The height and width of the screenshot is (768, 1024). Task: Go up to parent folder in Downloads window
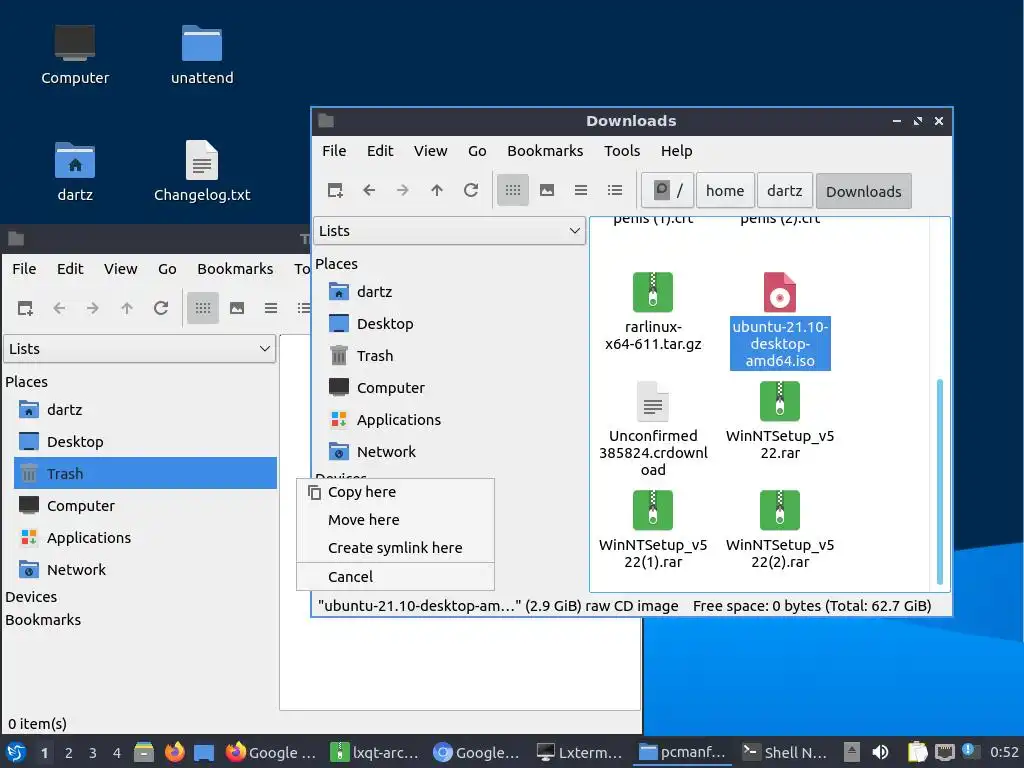pyautogui.click(x=437, y=191)
